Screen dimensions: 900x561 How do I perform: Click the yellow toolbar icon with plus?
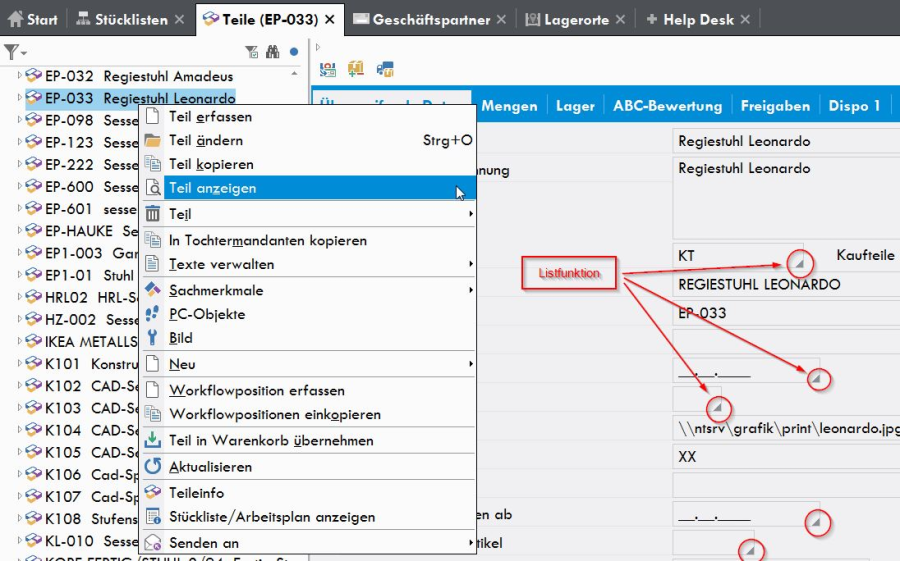tap(356, 69)
